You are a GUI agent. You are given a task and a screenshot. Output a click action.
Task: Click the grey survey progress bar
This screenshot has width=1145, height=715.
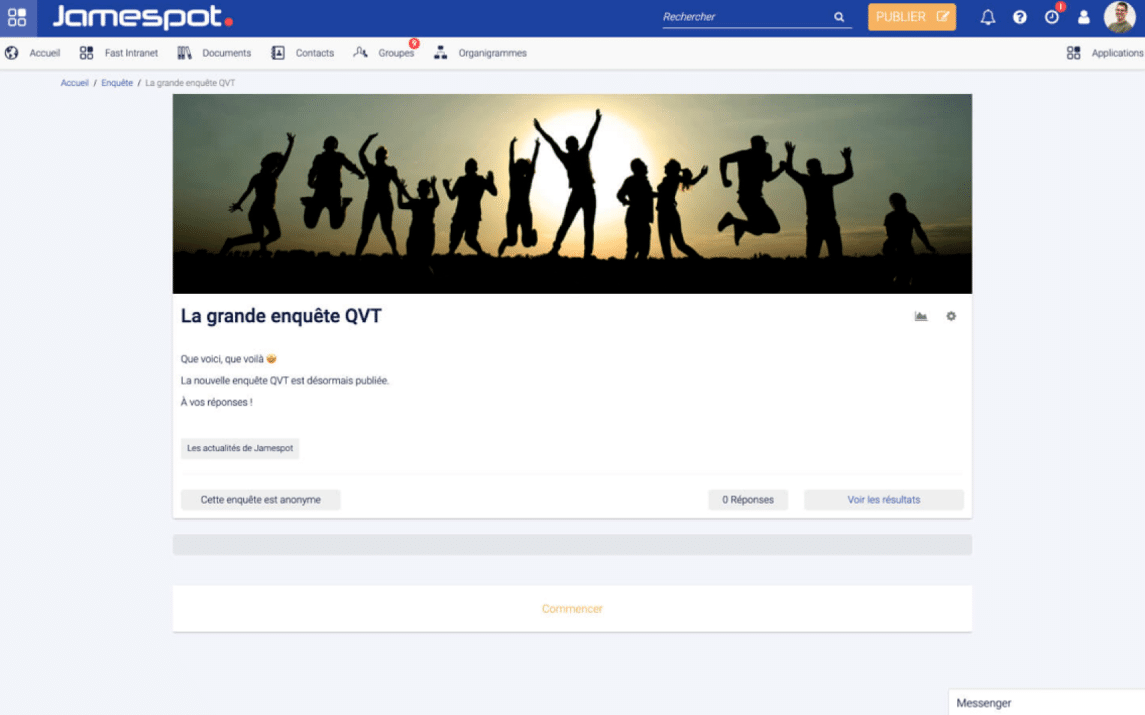point(572,545)
